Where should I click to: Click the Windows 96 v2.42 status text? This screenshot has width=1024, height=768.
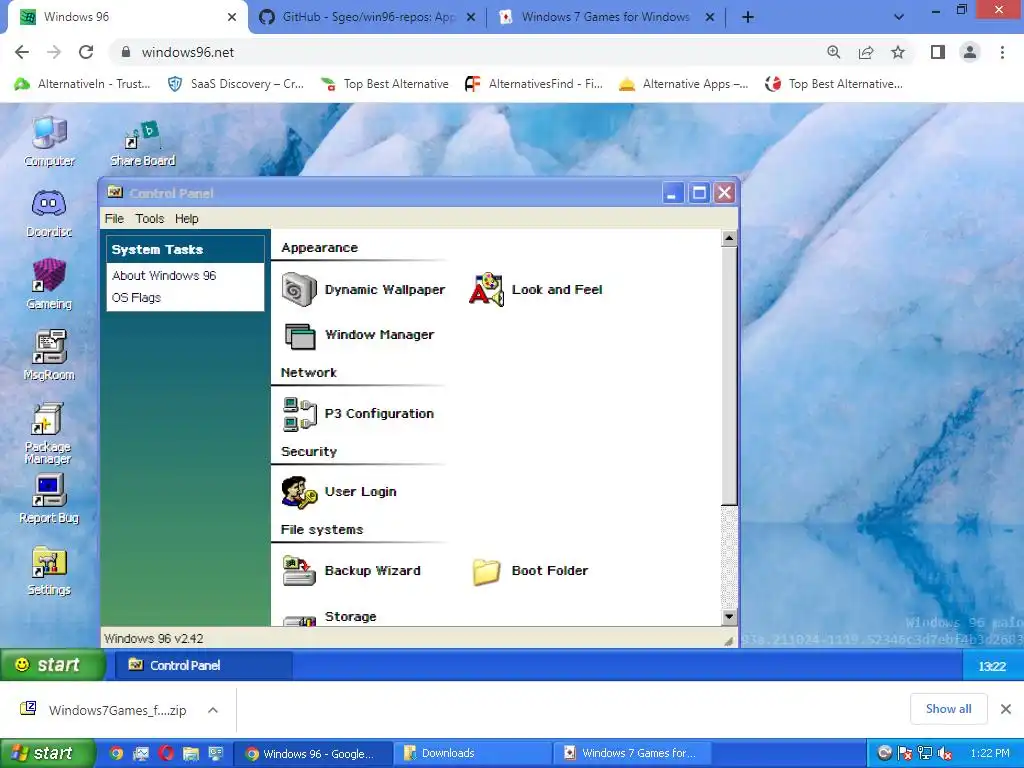153,639
